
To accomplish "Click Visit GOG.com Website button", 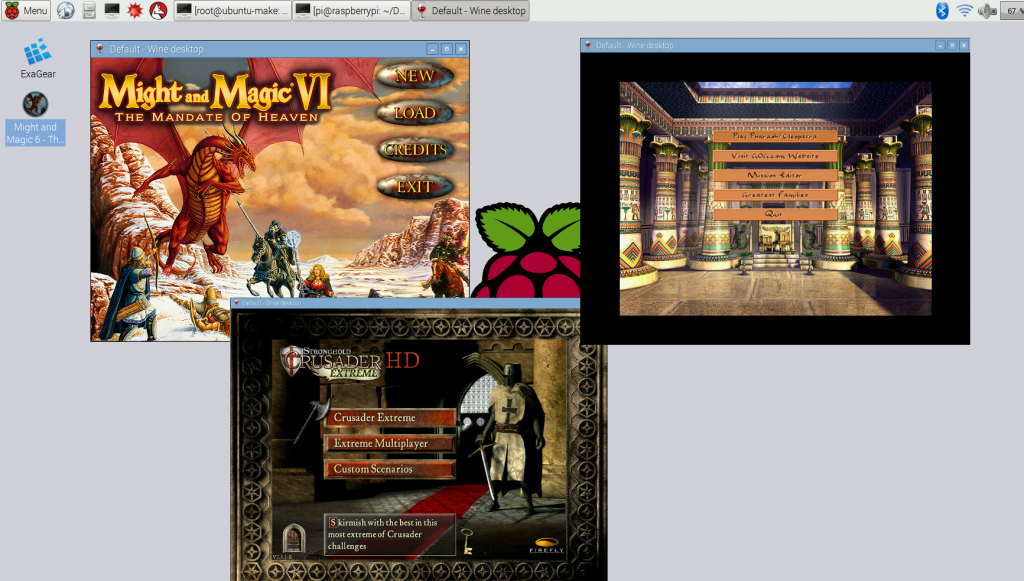I will click(775, 156).
